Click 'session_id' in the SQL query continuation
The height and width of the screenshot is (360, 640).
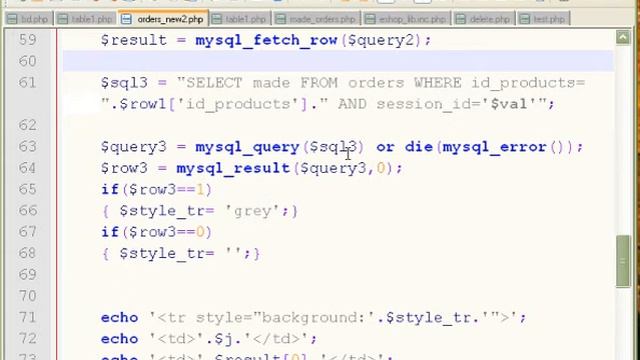coord(424,104)
